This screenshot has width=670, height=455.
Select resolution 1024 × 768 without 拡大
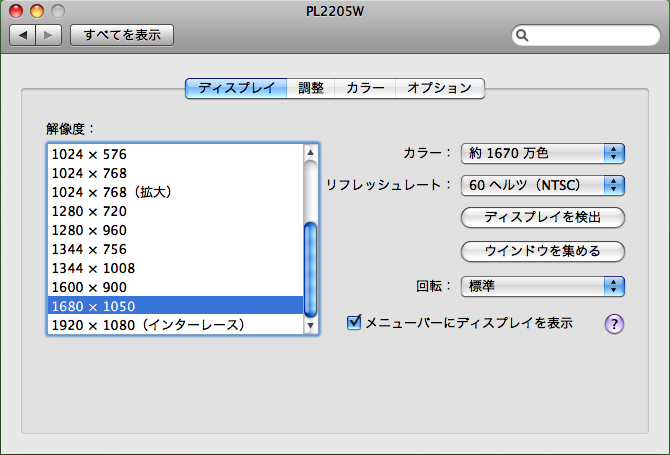(x=175, y=173)
